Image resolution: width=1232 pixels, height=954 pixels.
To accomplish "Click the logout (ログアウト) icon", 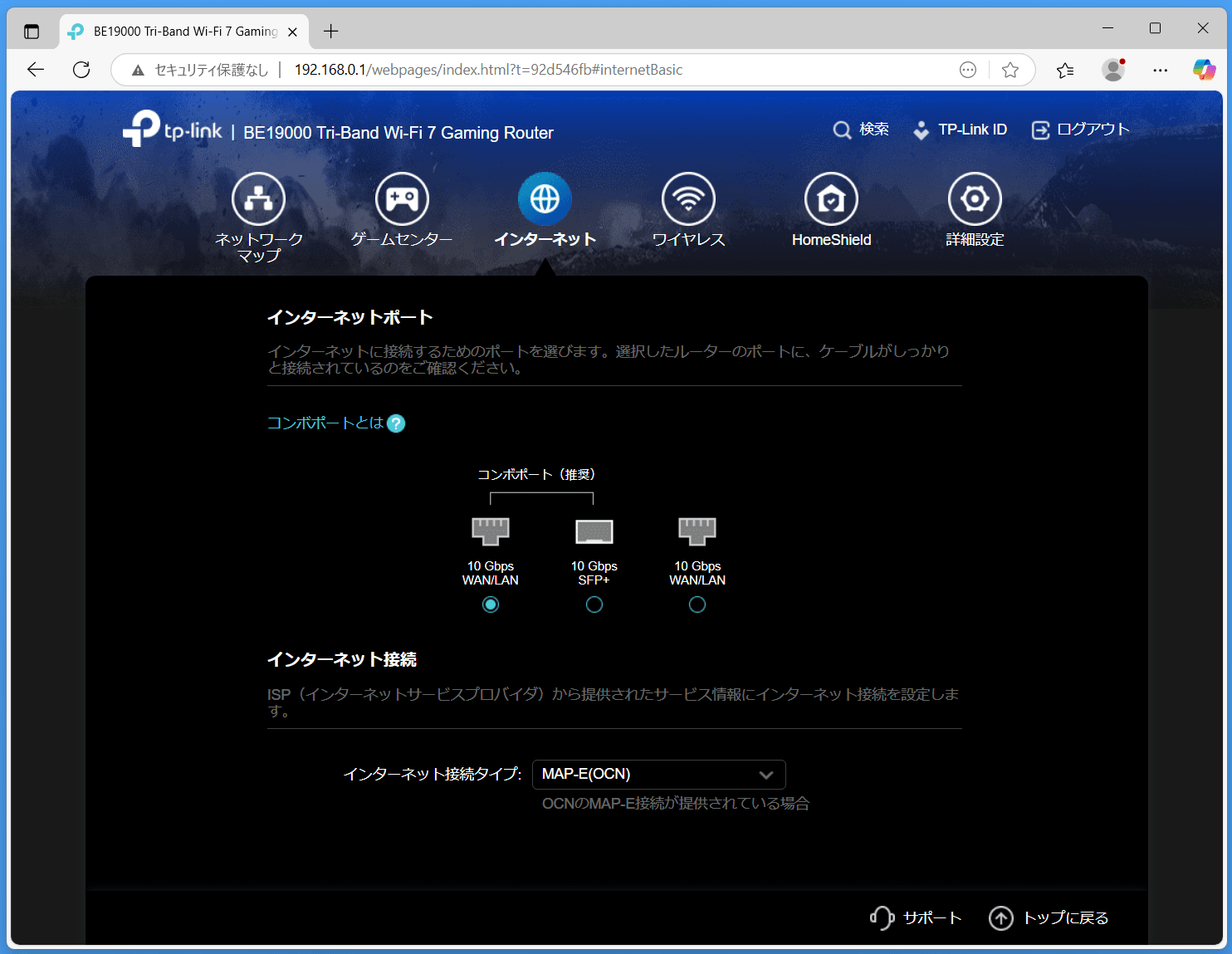I will (x=1040, y=130).
